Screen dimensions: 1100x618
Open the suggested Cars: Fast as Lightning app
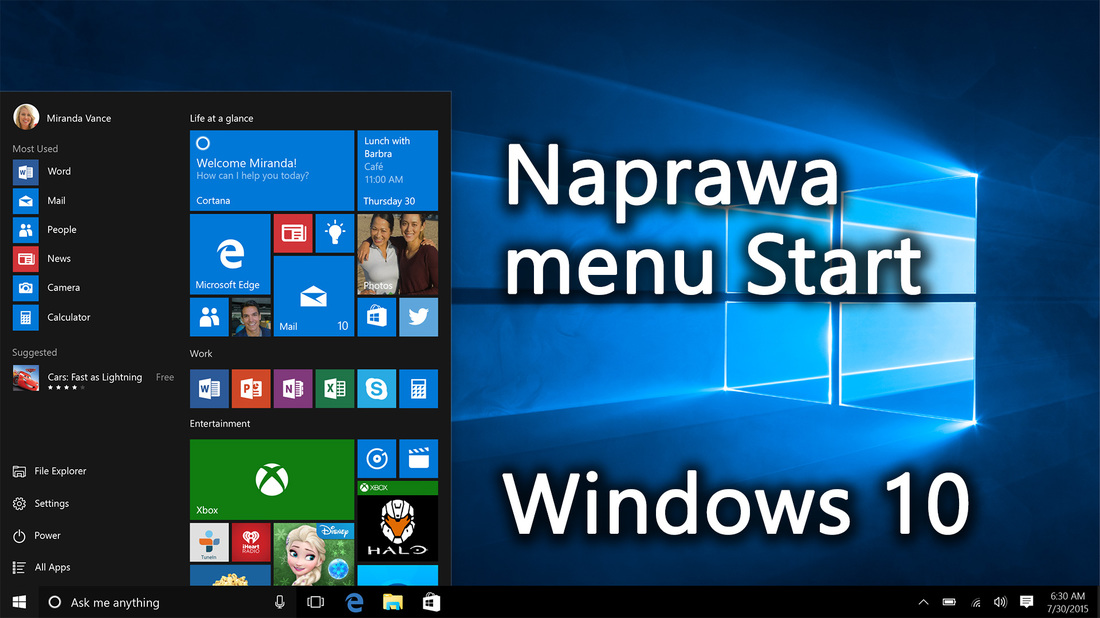(x=93, y=379)
